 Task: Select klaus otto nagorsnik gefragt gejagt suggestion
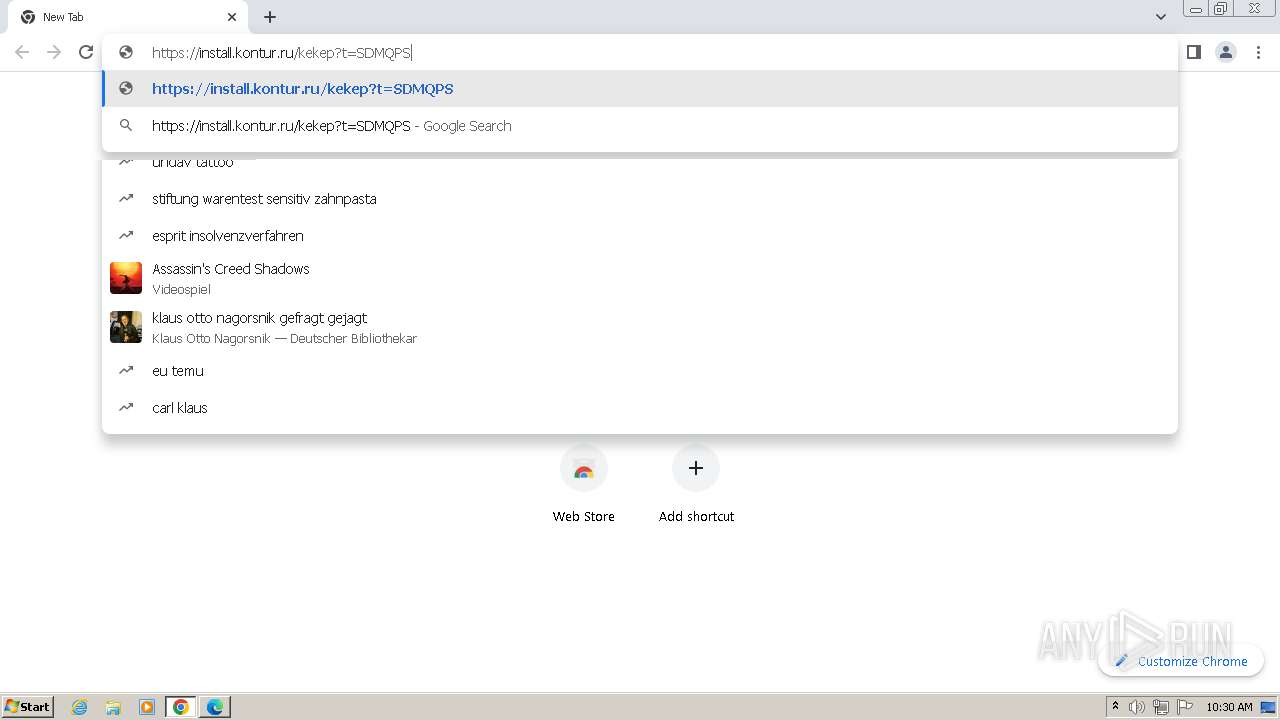(640, 327)
